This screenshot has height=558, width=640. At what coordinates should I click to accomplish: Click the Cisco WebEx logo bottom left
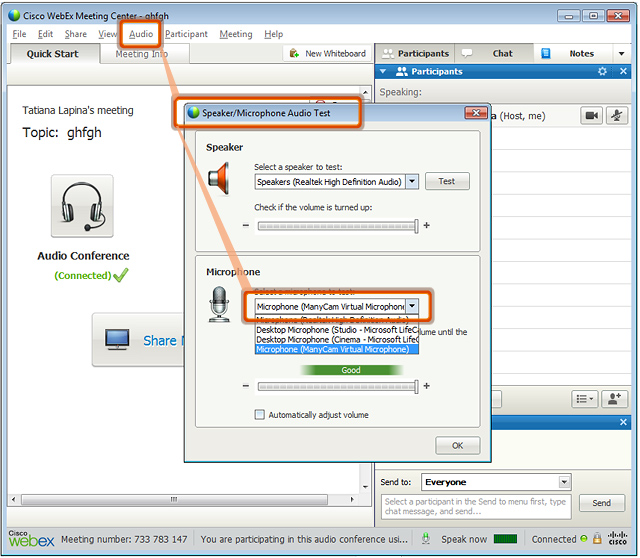click(x=31, y=539)
